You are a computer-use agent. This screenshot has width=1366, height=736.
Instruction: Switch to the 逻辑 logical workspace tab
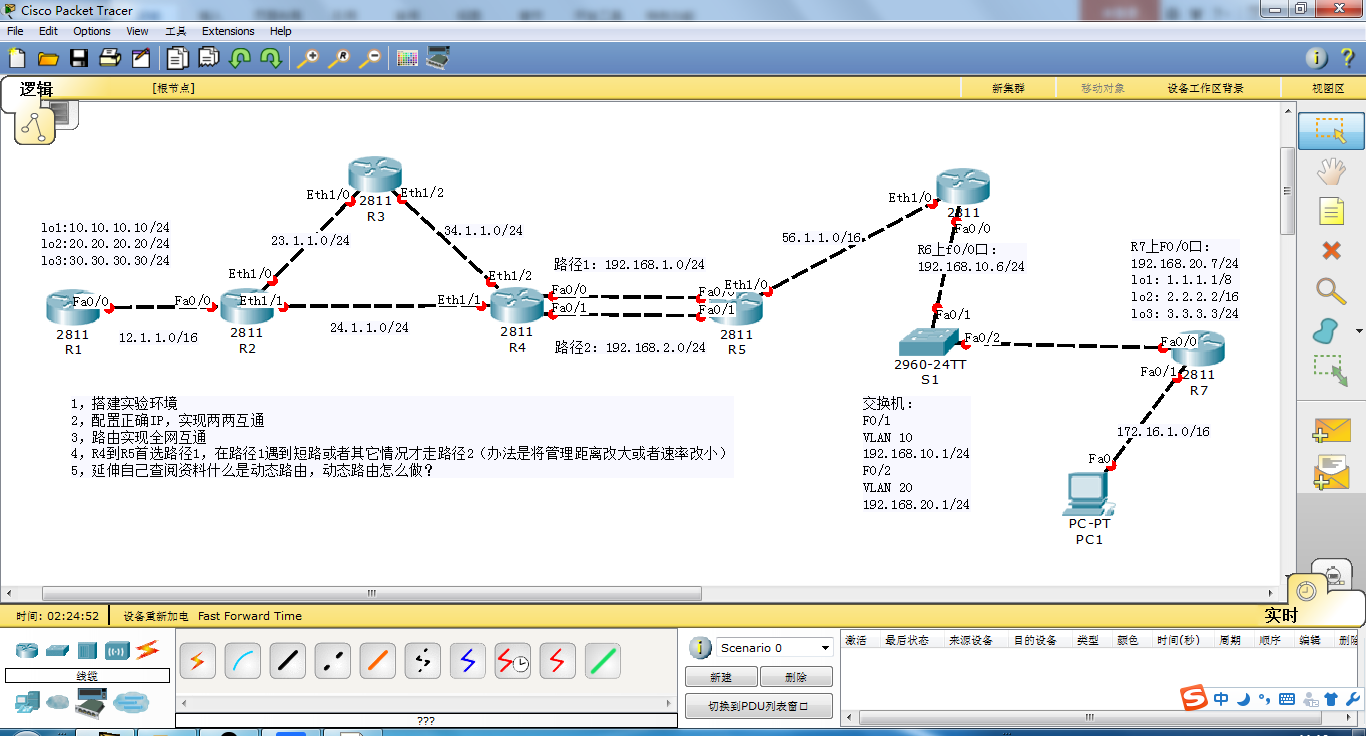coord(37,89)
